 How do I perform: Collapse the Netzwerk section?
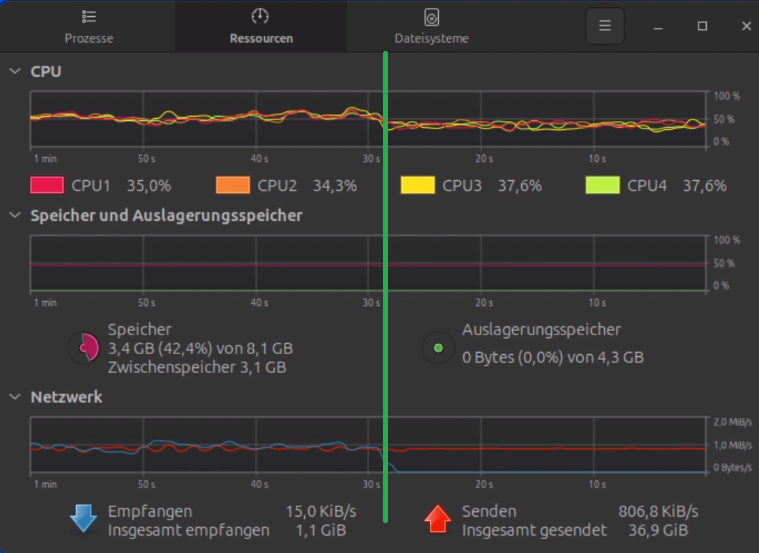click(15, 397)
